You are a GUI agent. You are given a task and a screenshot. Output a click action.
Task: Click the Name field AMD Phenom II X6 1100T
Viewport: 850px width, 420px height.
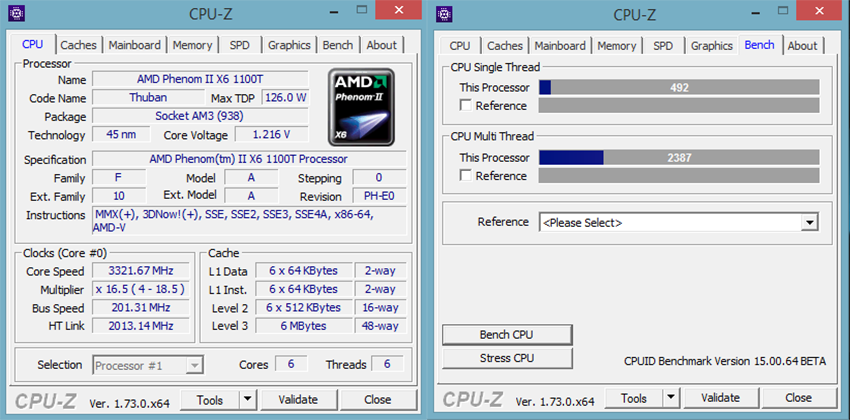pos(200,79)
